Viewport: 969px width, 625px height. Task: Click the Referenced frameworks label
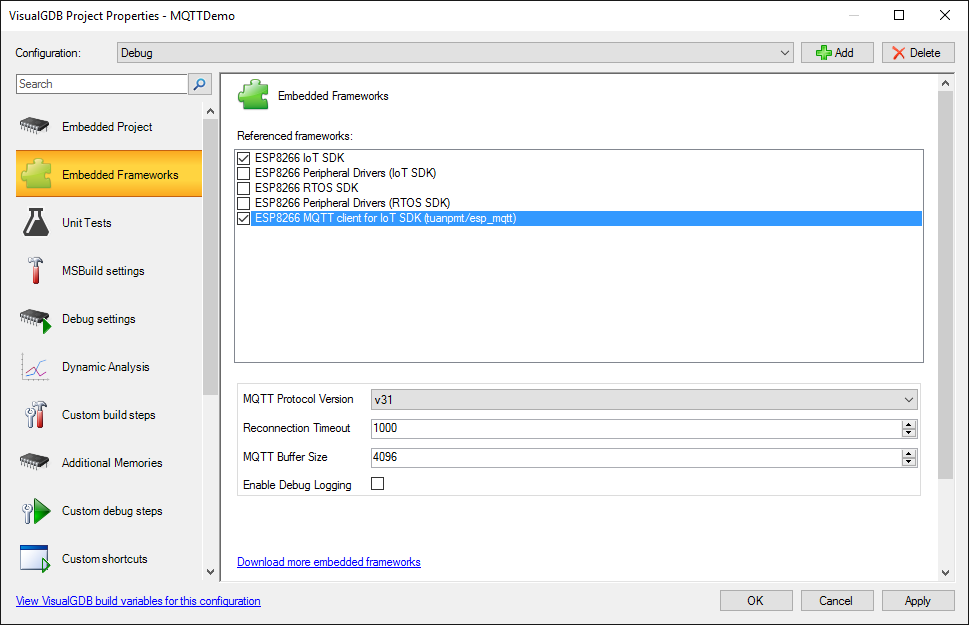[295, 136]
